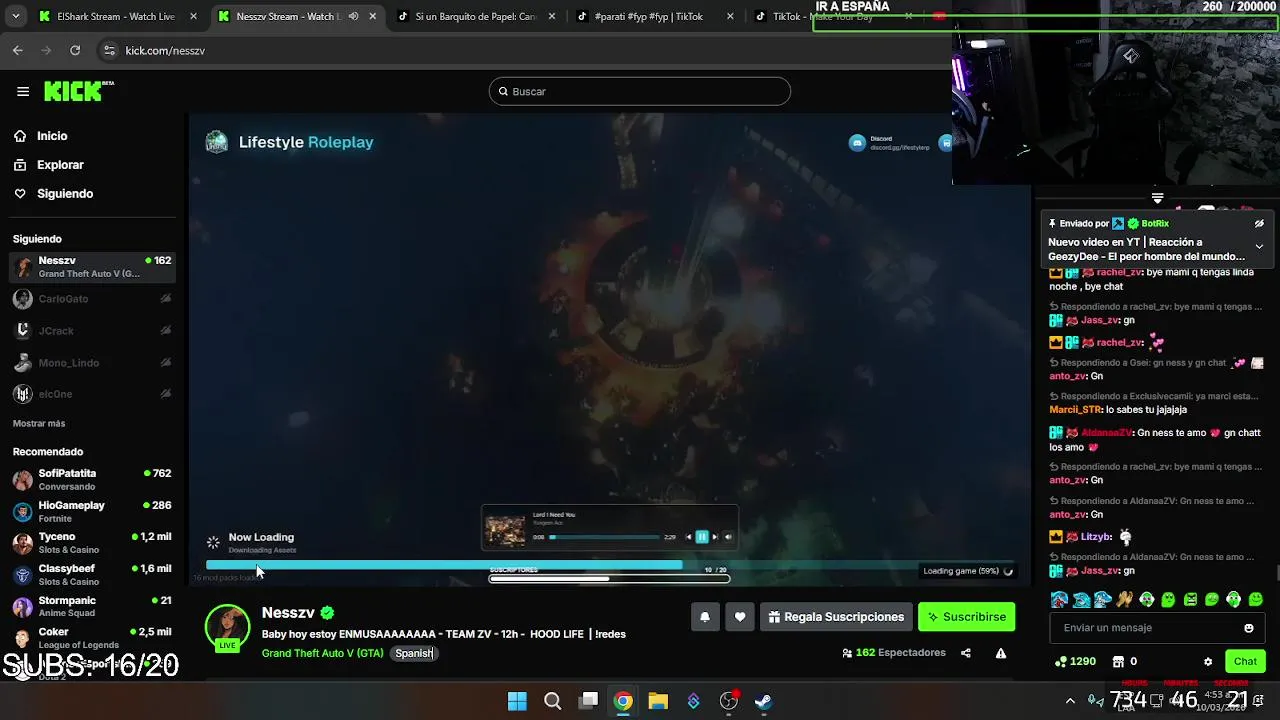Expand the Mostrar más list
The width and height of the screenshot is (1280, 720).
pos(39,424)
